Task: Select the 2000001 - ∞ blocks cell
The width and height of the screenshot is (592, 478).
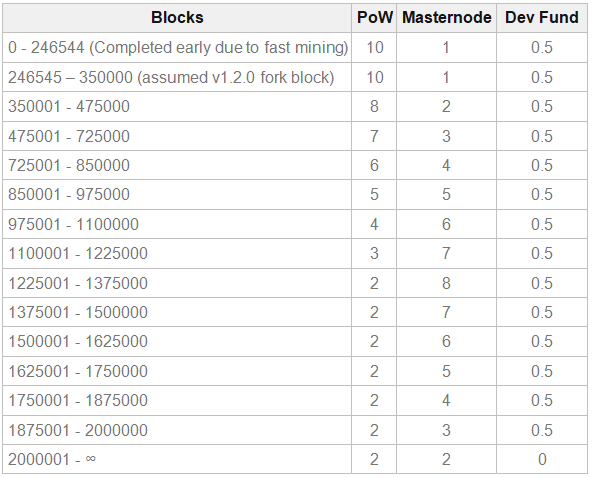Action: [177, 459]
